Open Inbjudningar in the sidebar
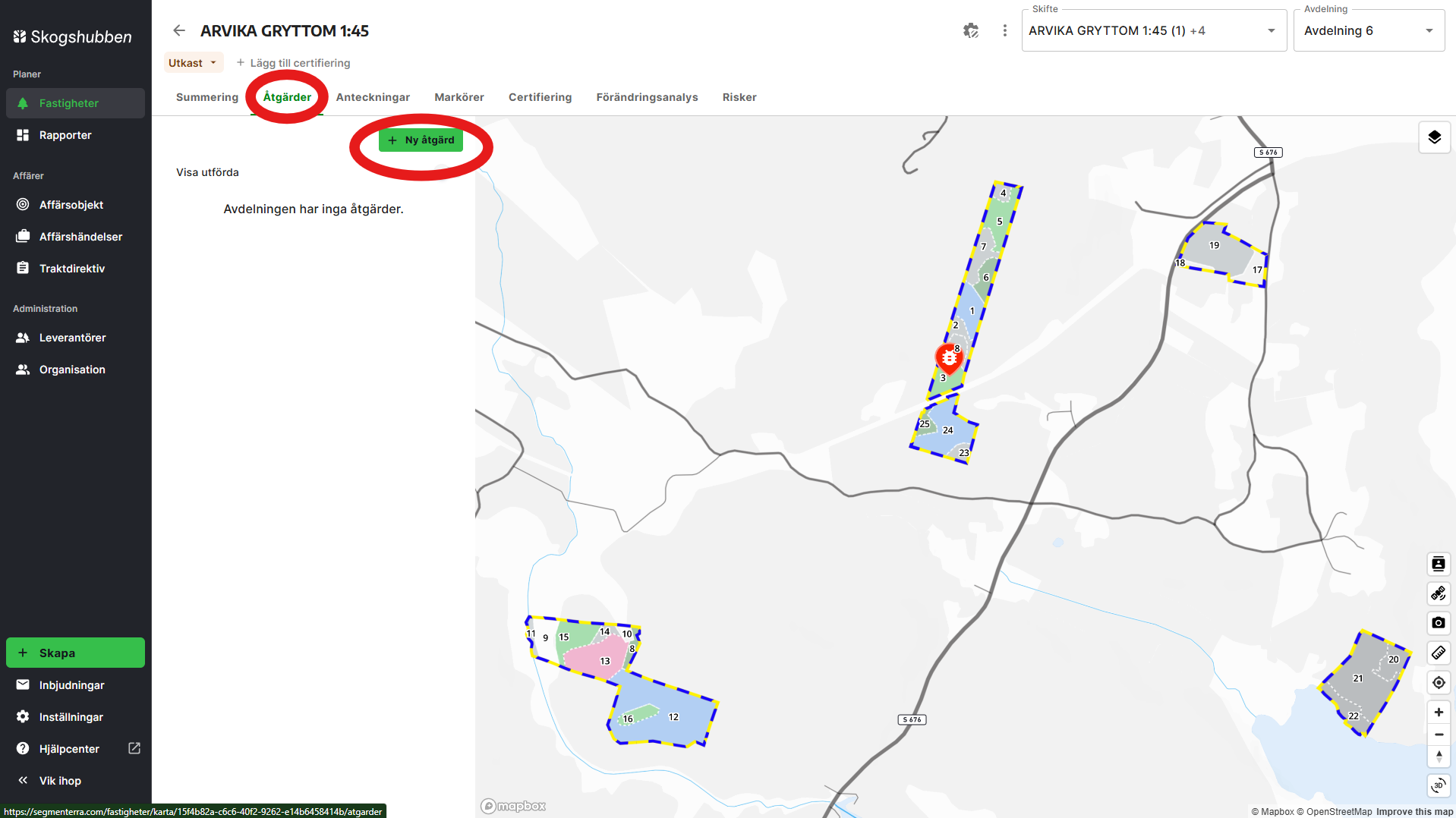The image size is (1456, 818). (x=75, y=685)
